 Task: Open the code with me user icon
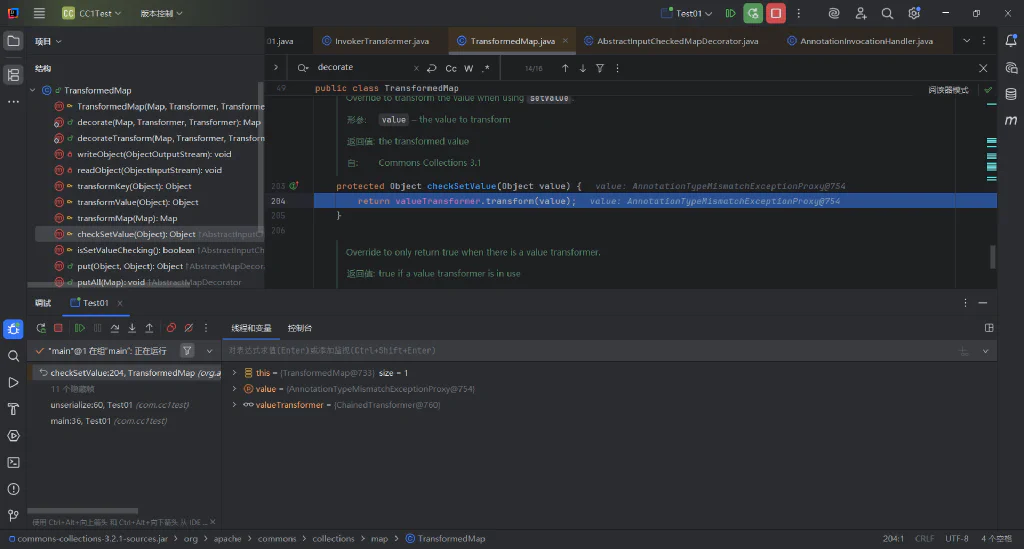click(x=861, y=13)
